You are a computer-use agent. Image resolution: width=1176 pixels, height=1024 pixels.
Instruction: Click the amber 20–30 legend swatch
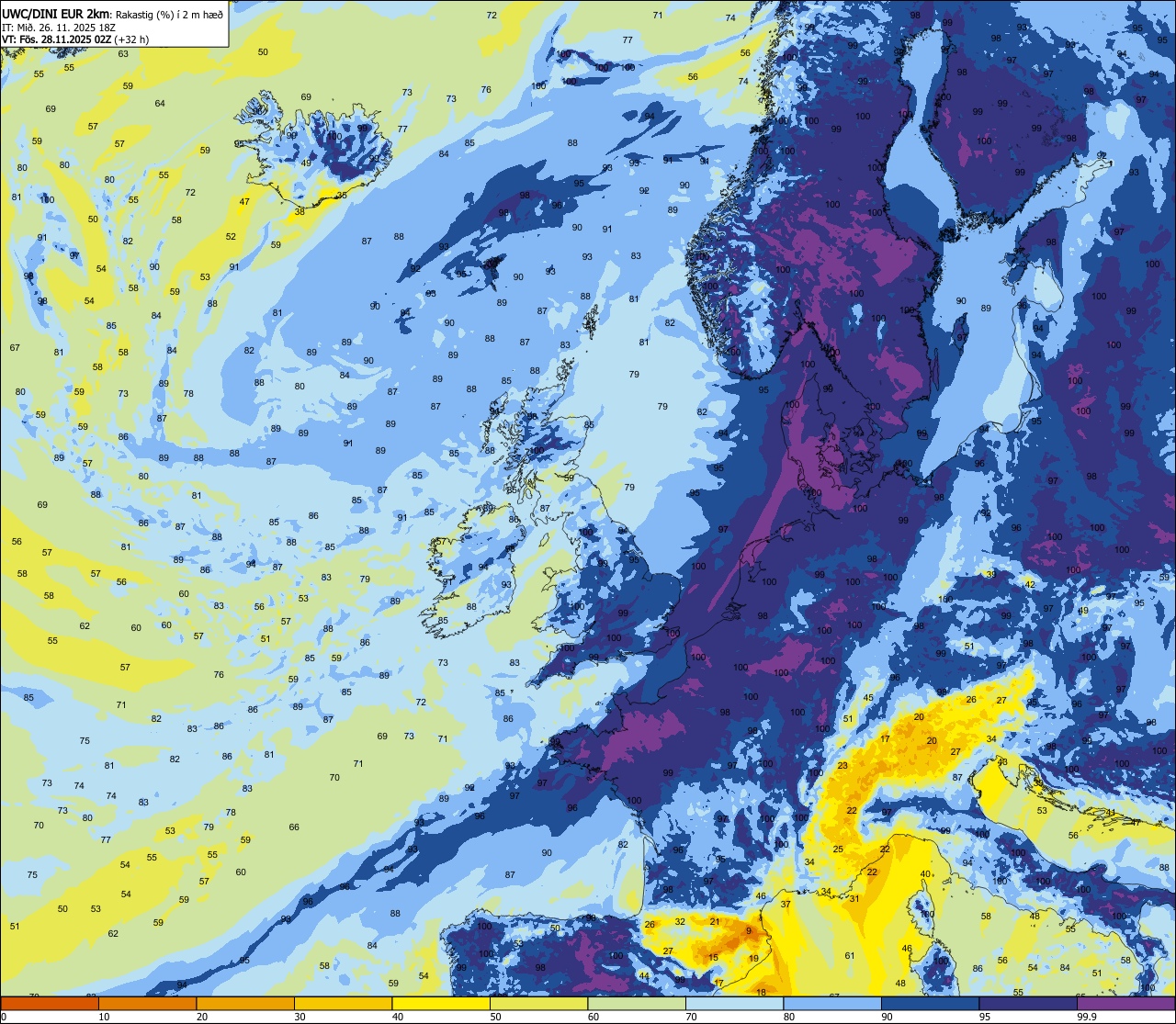point(245,1003)
